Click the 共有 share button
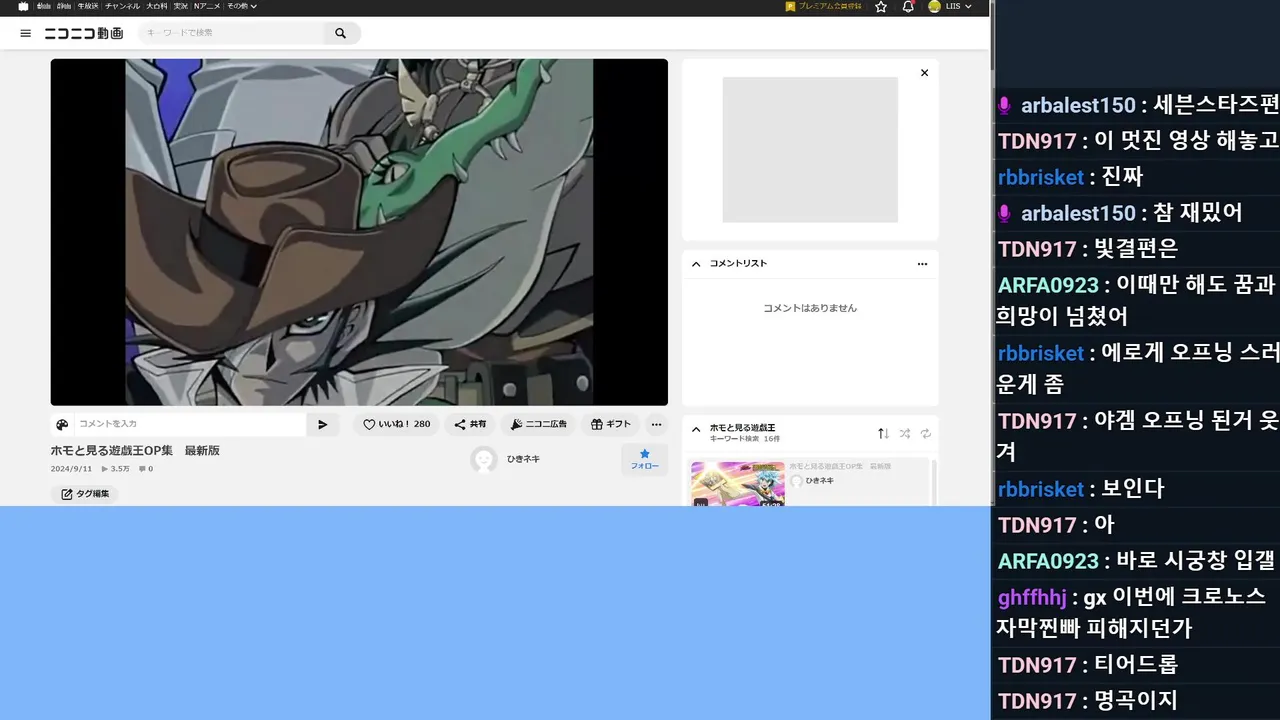The width and height of the screenshot is (1280, 720). (470, 424)
